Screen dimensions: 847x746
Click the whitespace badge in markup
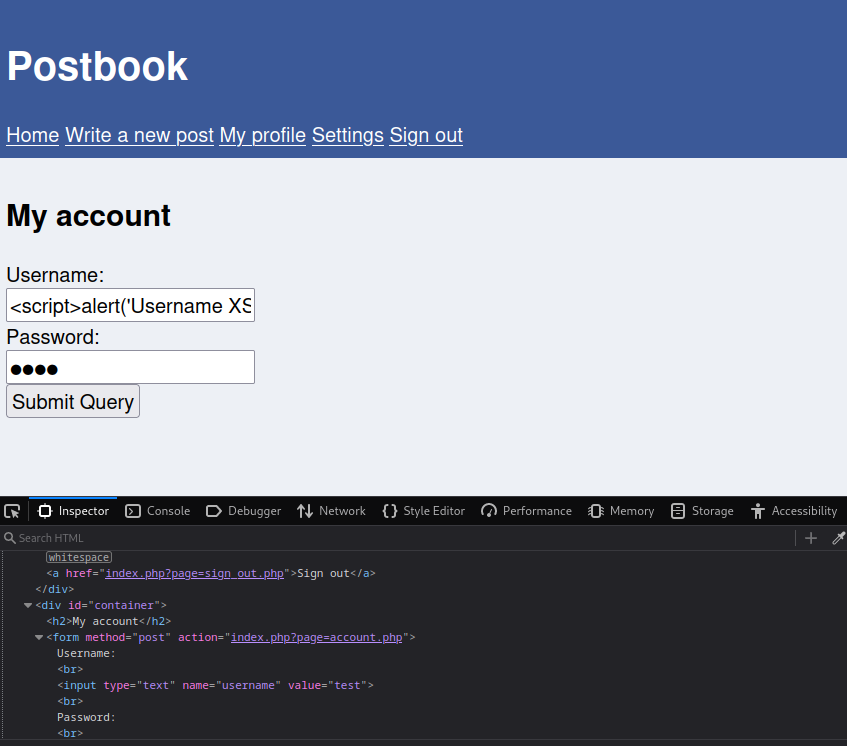[x=79, y=557]
